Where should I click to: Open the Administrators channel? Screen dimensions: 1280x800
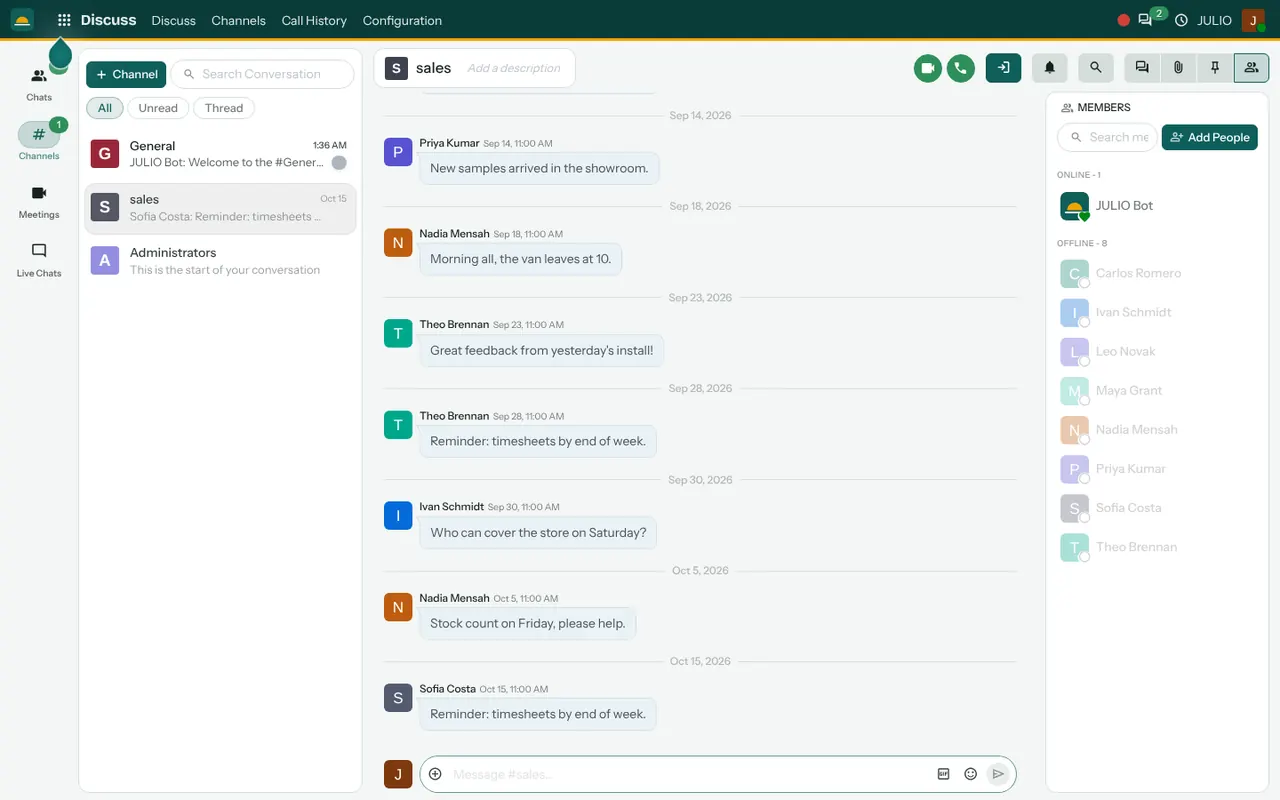click(220, 261)
